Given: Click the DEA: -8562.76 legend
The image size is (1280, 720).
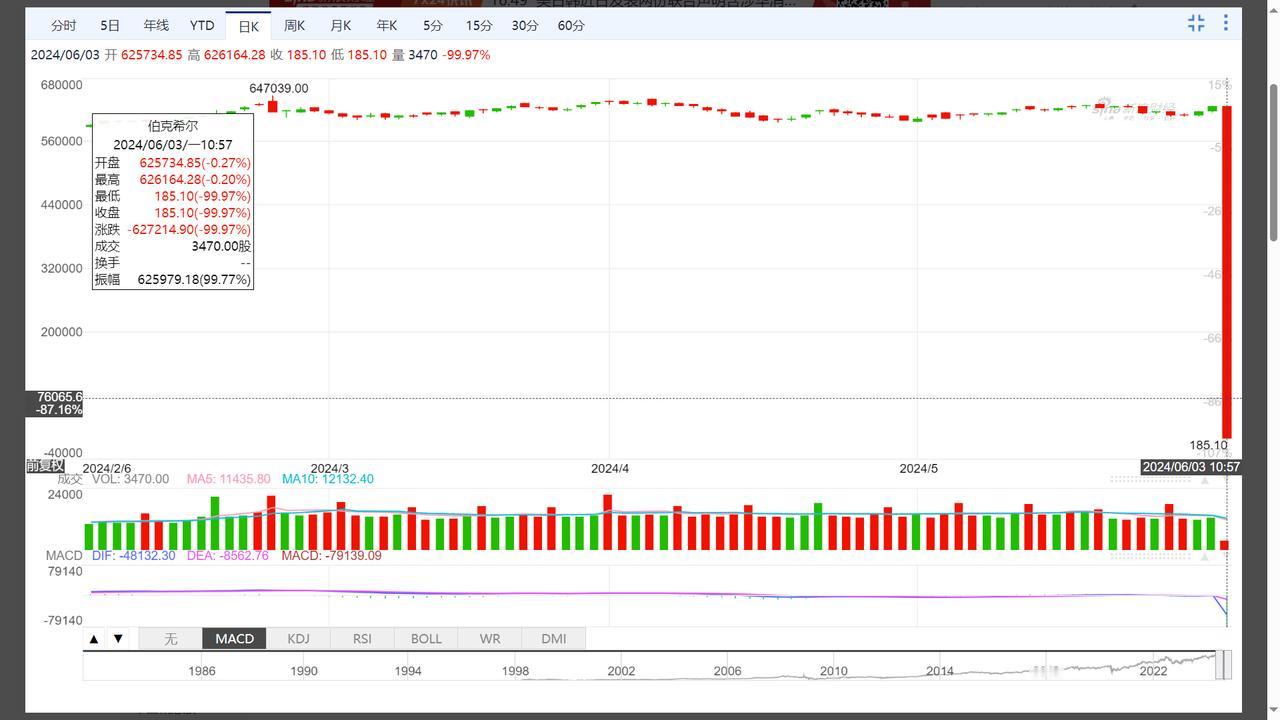Looking at the screenshot, I should pyautogui.click(x=227, y=555).
